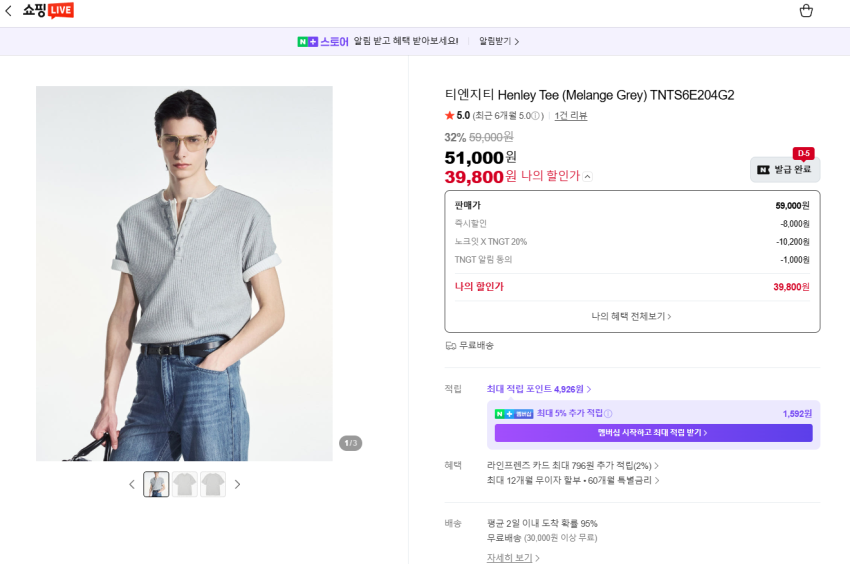This screenshot has width=850, height=564.
Task: Expand 라인프렌즈 카드 추가 적립 benefit
Action: [x=572, y=465]
